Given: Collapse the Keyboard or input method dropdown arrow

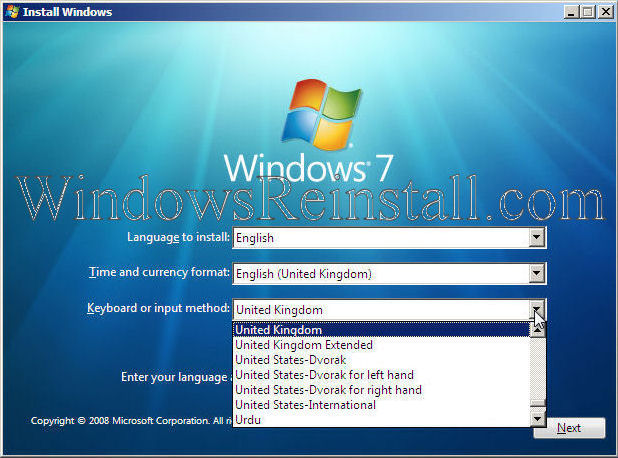Looking at the screenshot, I should [537, 309].
